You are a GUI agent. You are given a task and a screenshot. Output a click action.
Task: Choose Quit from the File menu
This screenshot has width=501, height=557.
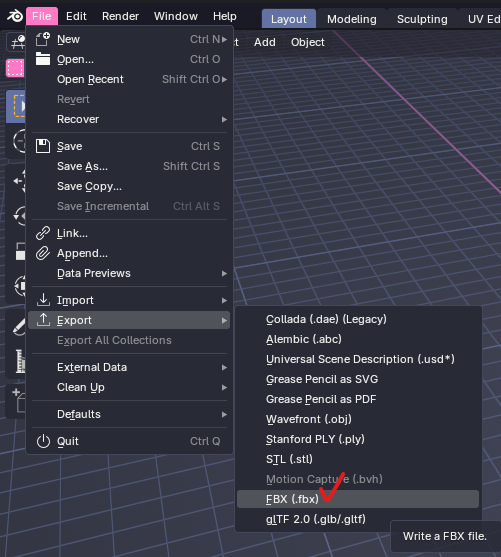[x=129, y=441]
